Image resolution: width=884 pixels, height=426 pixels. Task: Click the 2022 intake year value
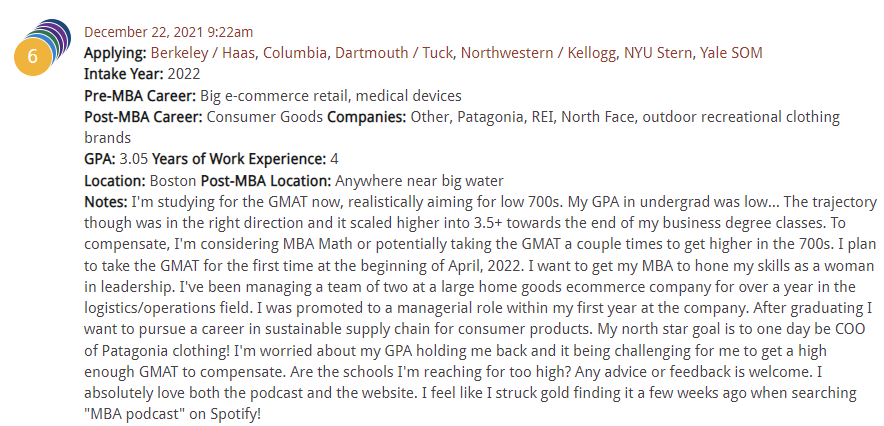pos(184,74)
